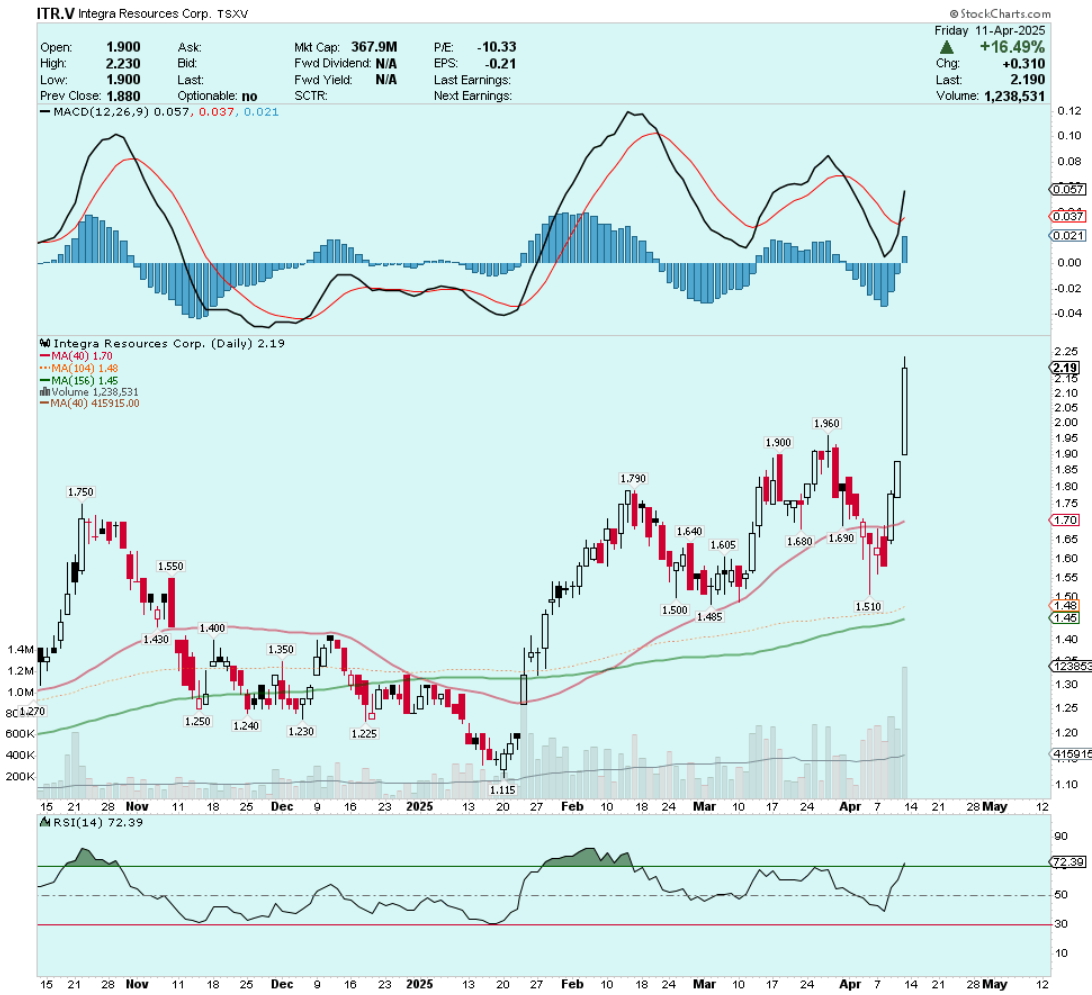Image resolution: width=1092 pixels, height=995 pixels.
Task: Click the +16.49% percent change
Action: [x=1012, y=47]
